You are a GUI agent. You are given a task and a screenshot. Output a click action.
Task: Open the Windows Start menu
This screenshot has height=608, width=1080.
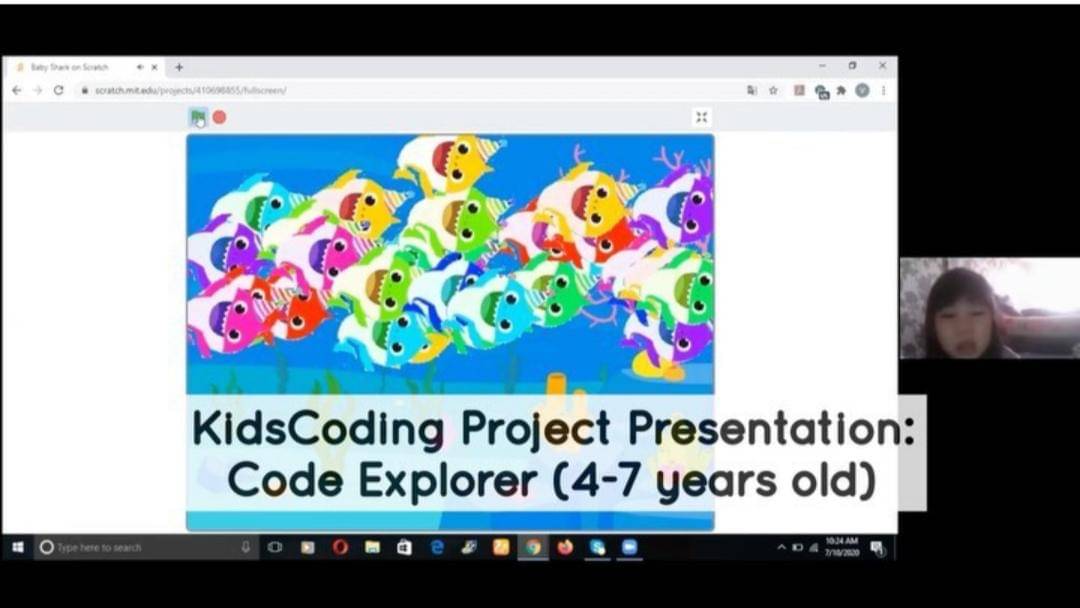tap(17, 547)
